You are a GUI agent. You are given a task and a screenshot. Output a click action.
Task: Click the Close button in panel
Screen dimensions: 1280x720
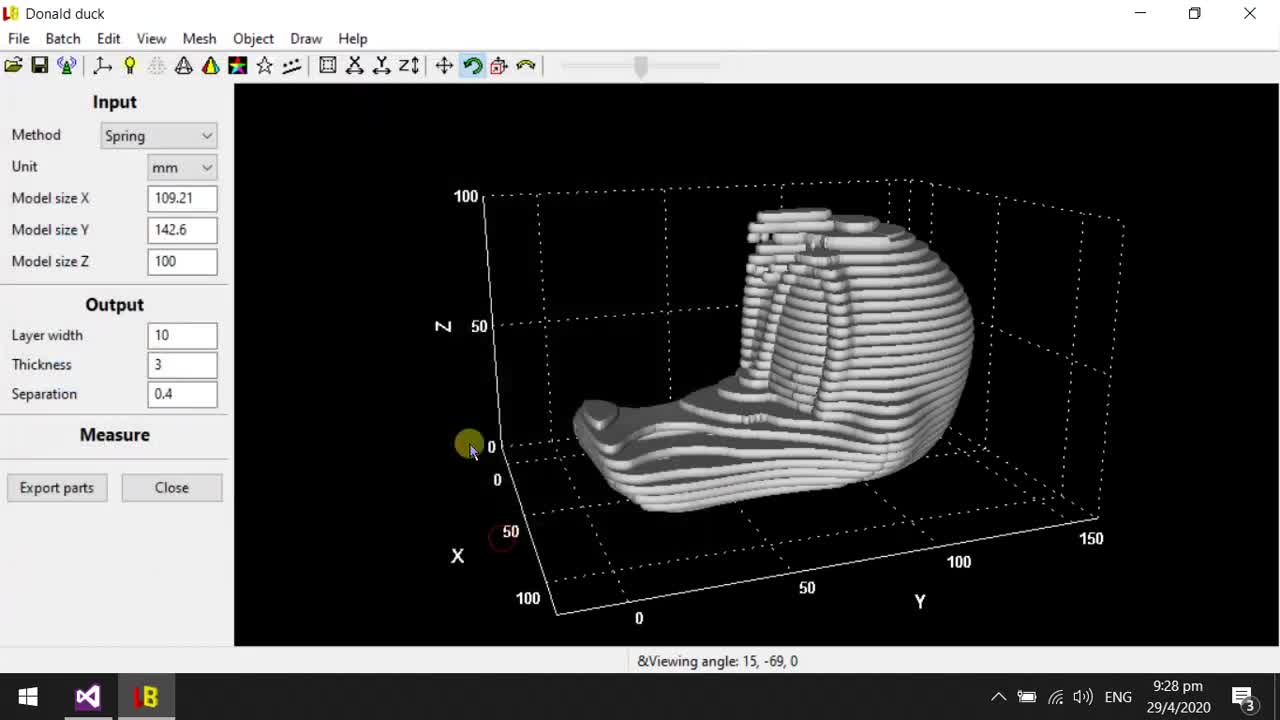[x=172, y=488]
